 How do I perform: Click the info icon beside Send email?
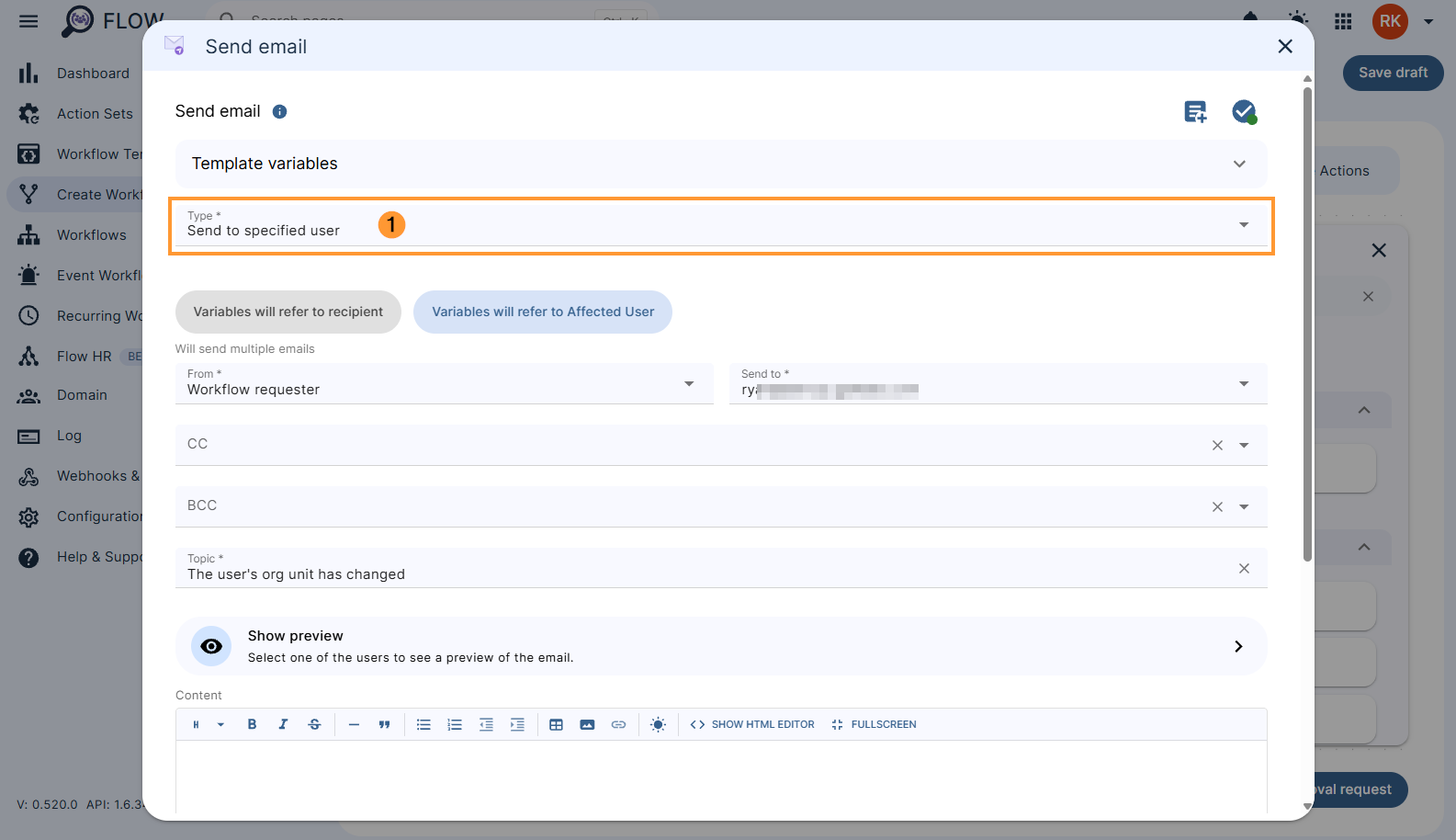[x=280, y=111]
